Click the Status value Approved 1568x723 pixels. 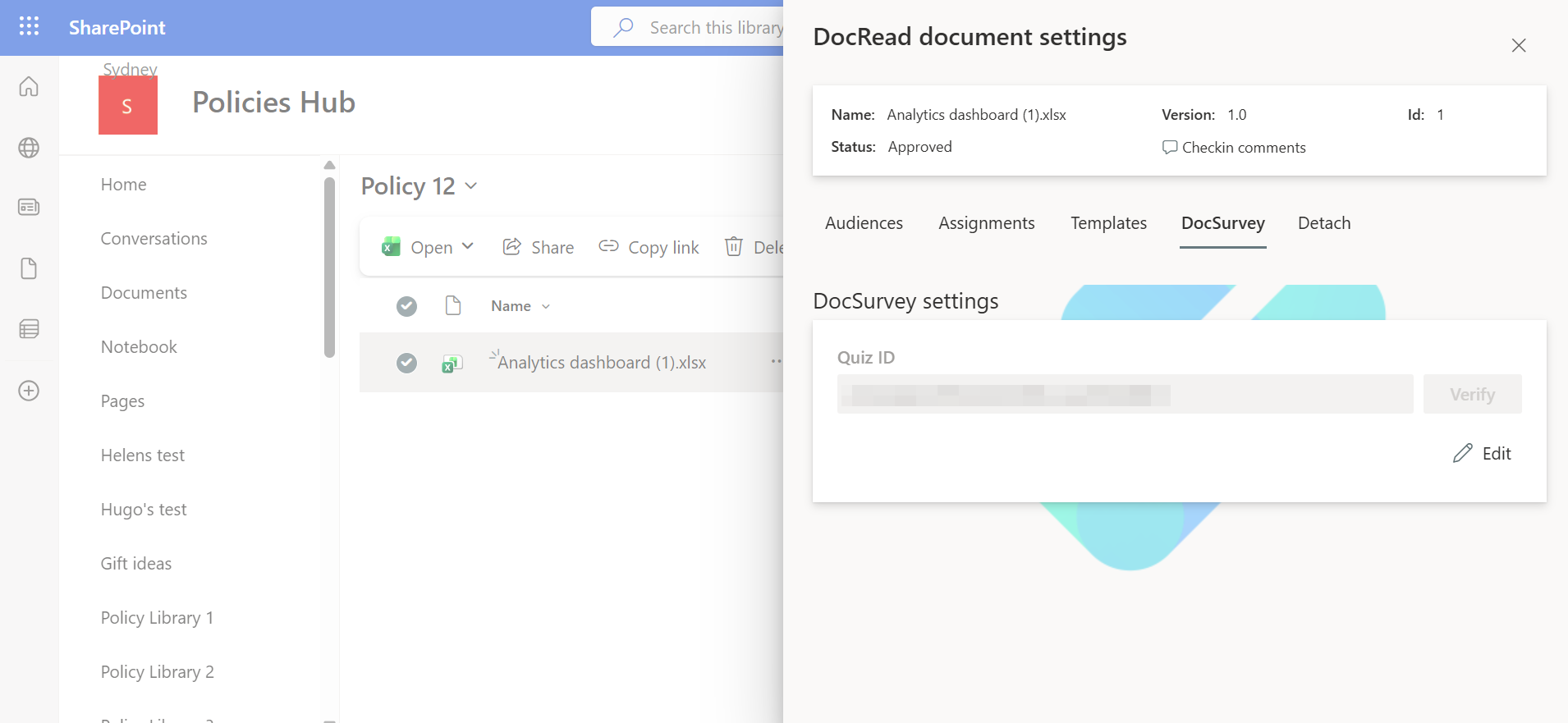coord(919,147)
